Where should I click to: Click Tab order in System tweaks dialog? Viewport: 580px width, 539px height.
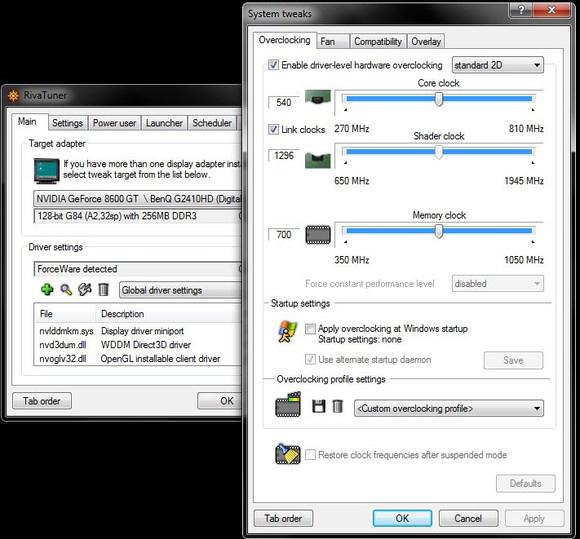(283, 518)
